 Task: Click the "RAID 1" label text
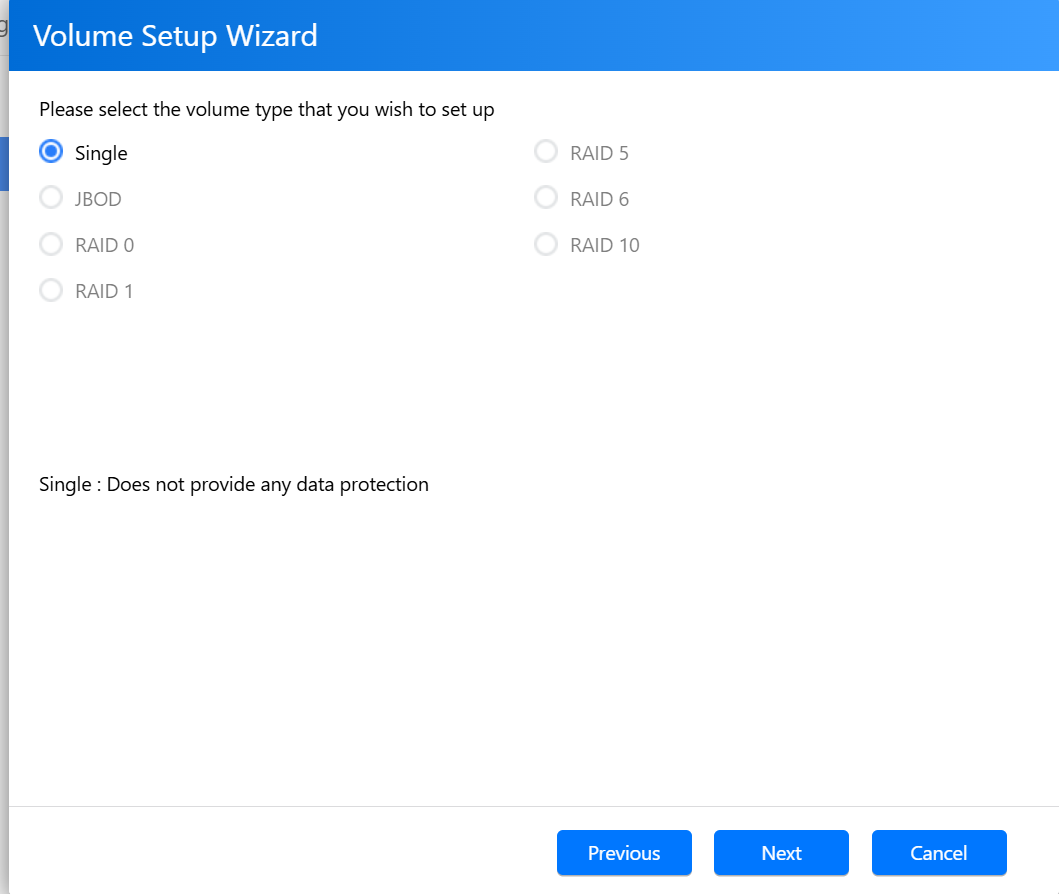[104, 291]
